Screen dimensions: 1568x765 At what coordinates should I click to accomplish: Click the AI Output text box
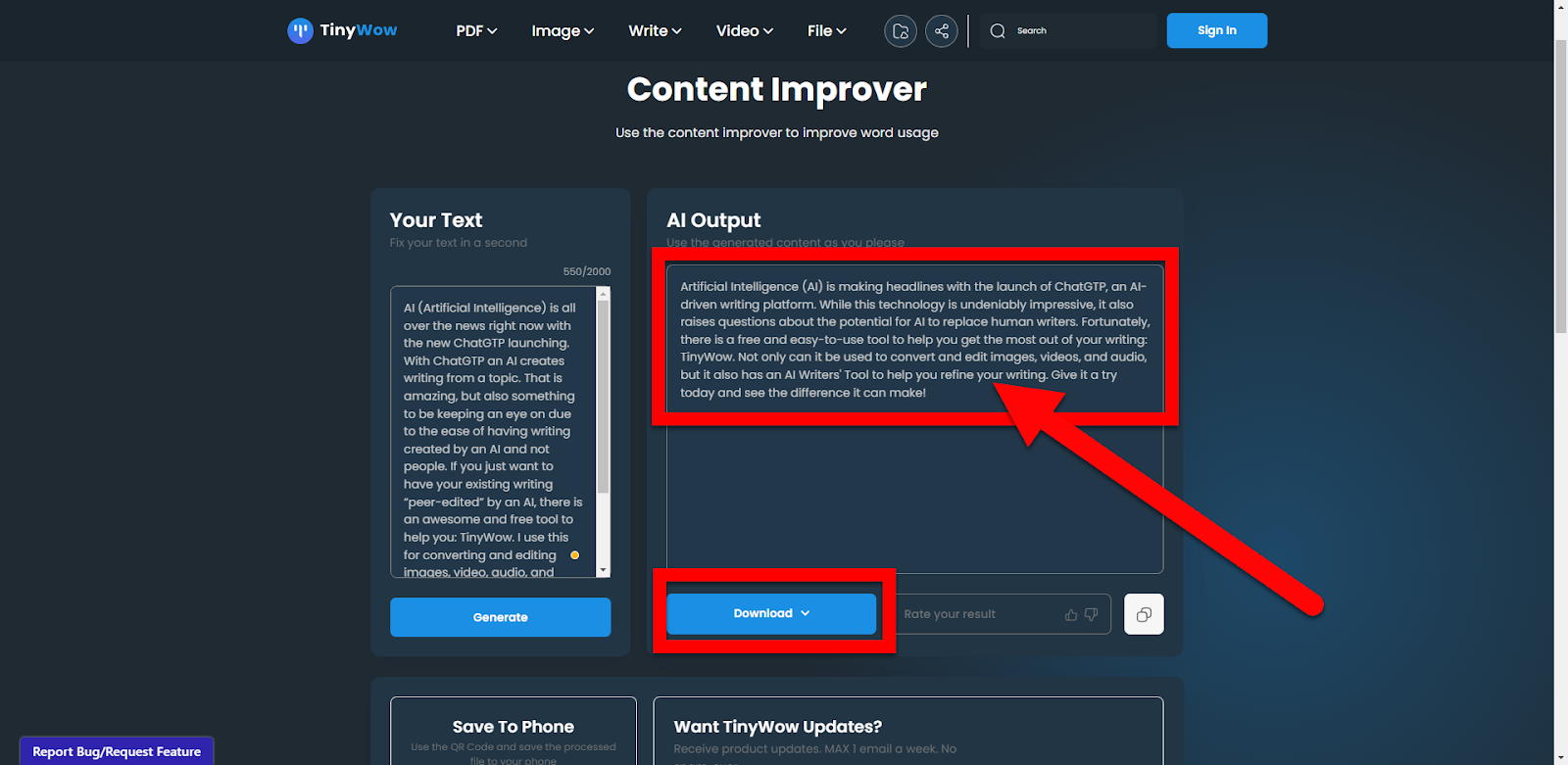pyautogui.click(x=914, y=418)
